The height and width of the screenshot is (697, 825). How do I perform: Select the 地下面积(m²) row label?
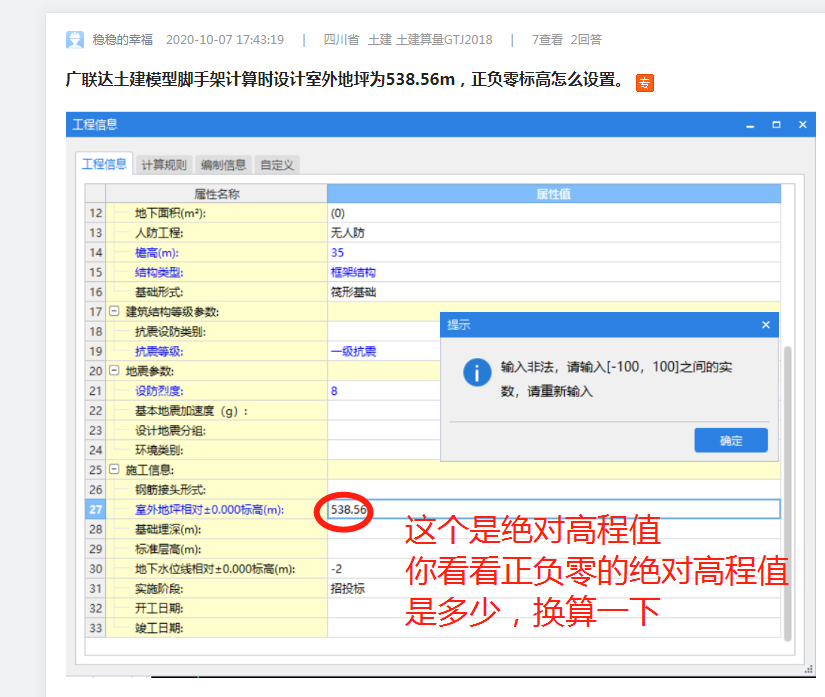tap(170, 213)
